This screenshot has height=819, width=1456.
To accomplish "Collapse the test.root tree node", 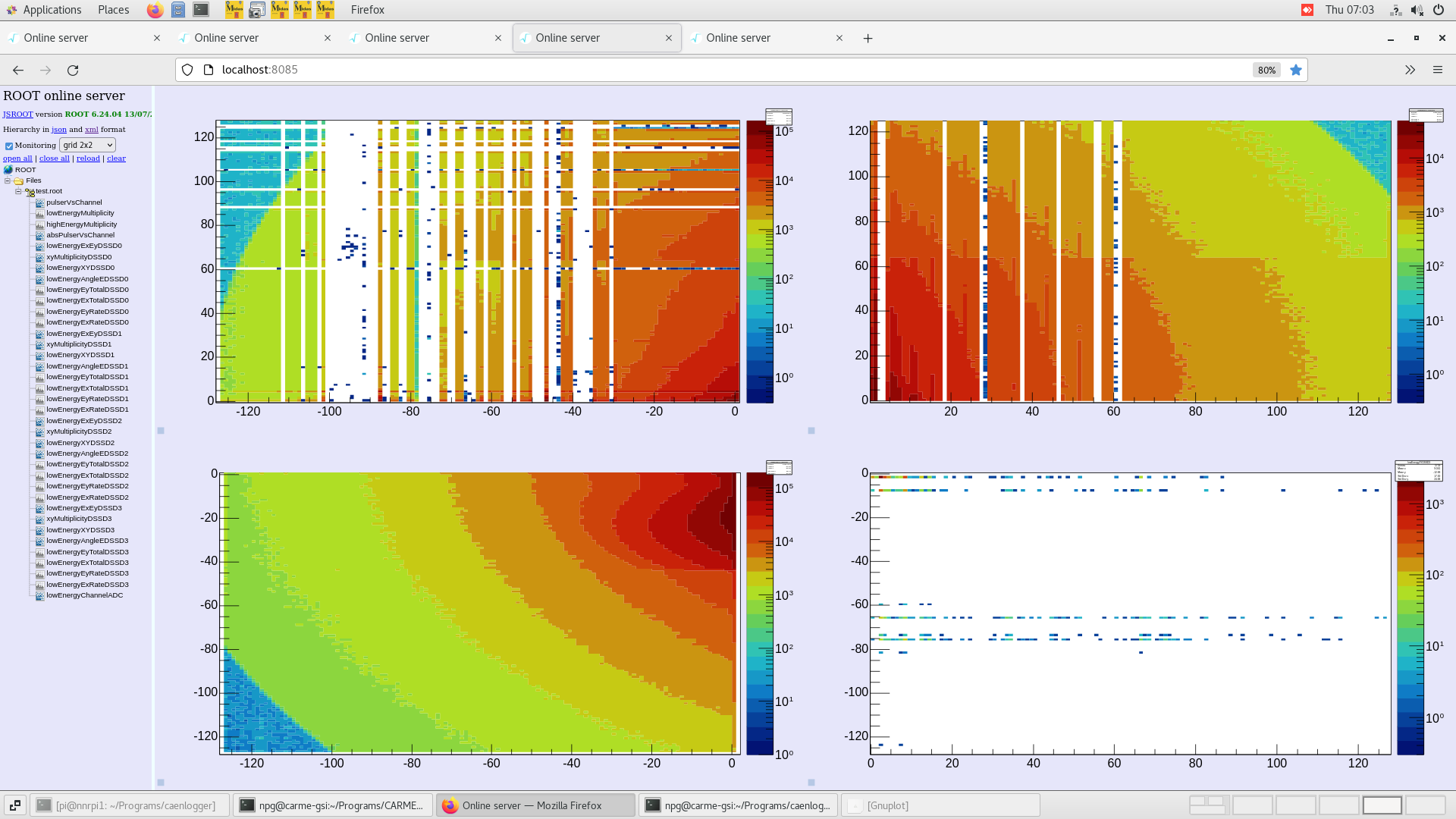I will [18, 191].
